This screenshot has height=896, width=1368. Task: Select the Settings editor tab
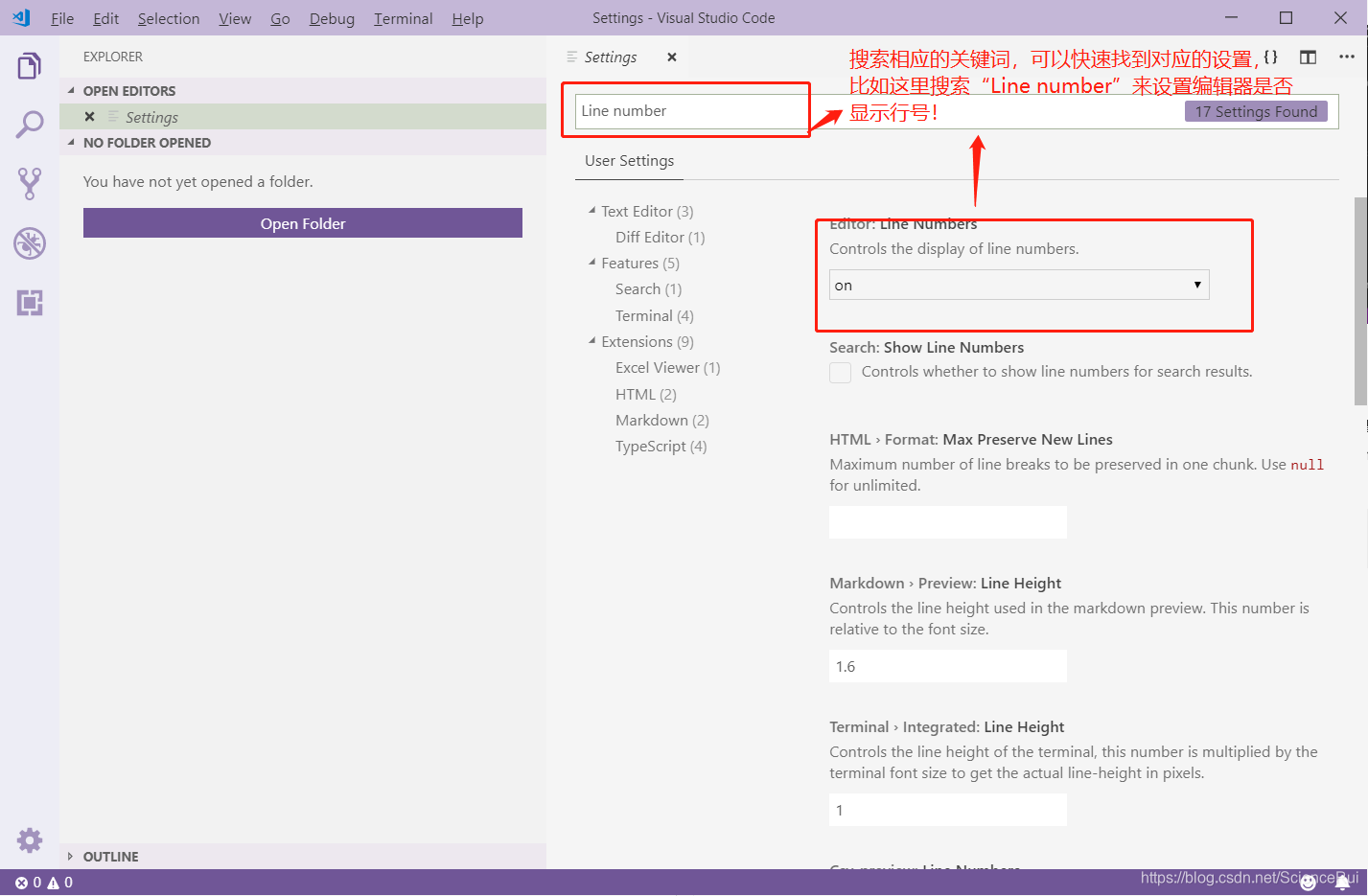tap(610, 57)
